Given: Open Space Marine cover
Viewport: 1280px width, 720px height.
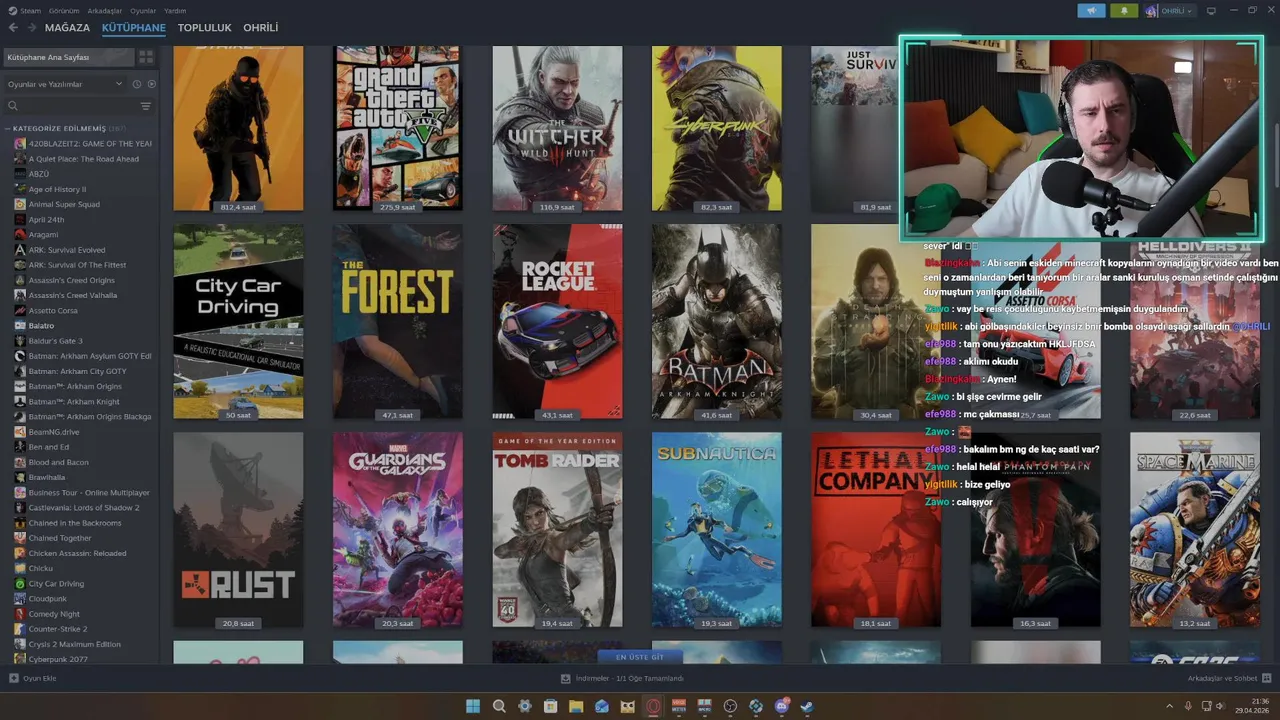Looking at the screenshot, I should point(1195,530).
